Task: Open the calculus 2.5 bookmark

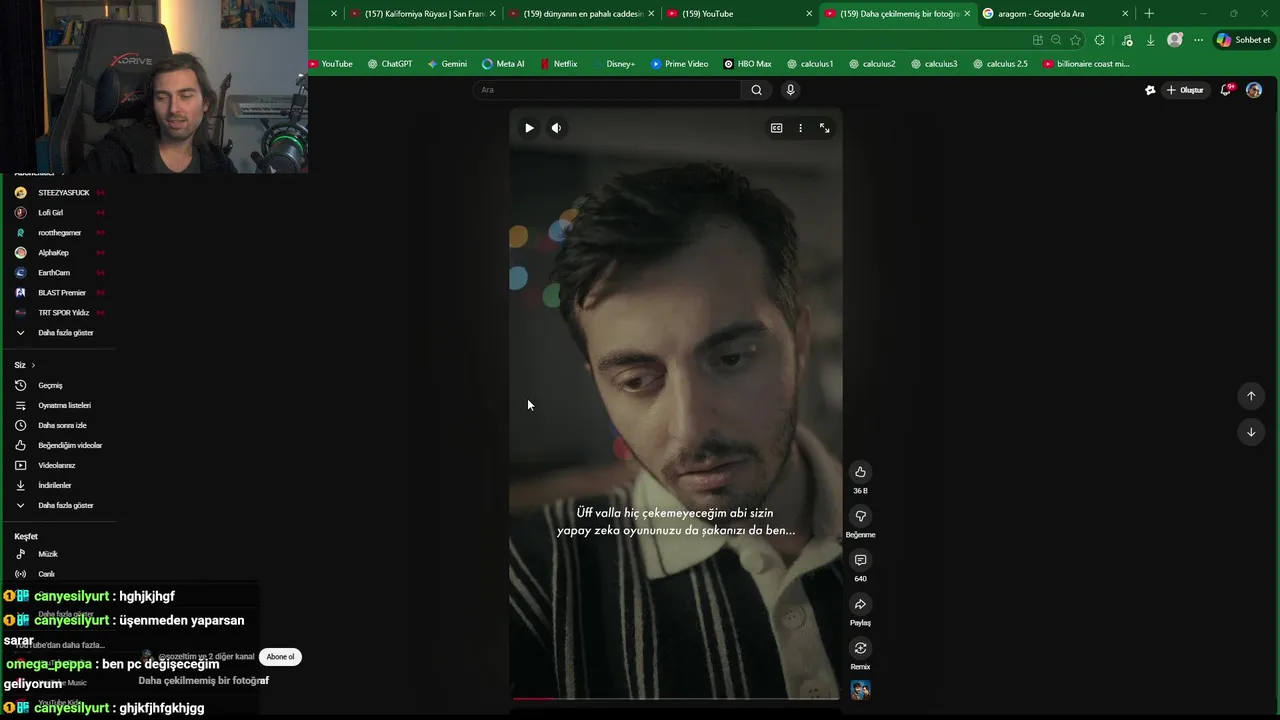Action: tap(999, 64)
